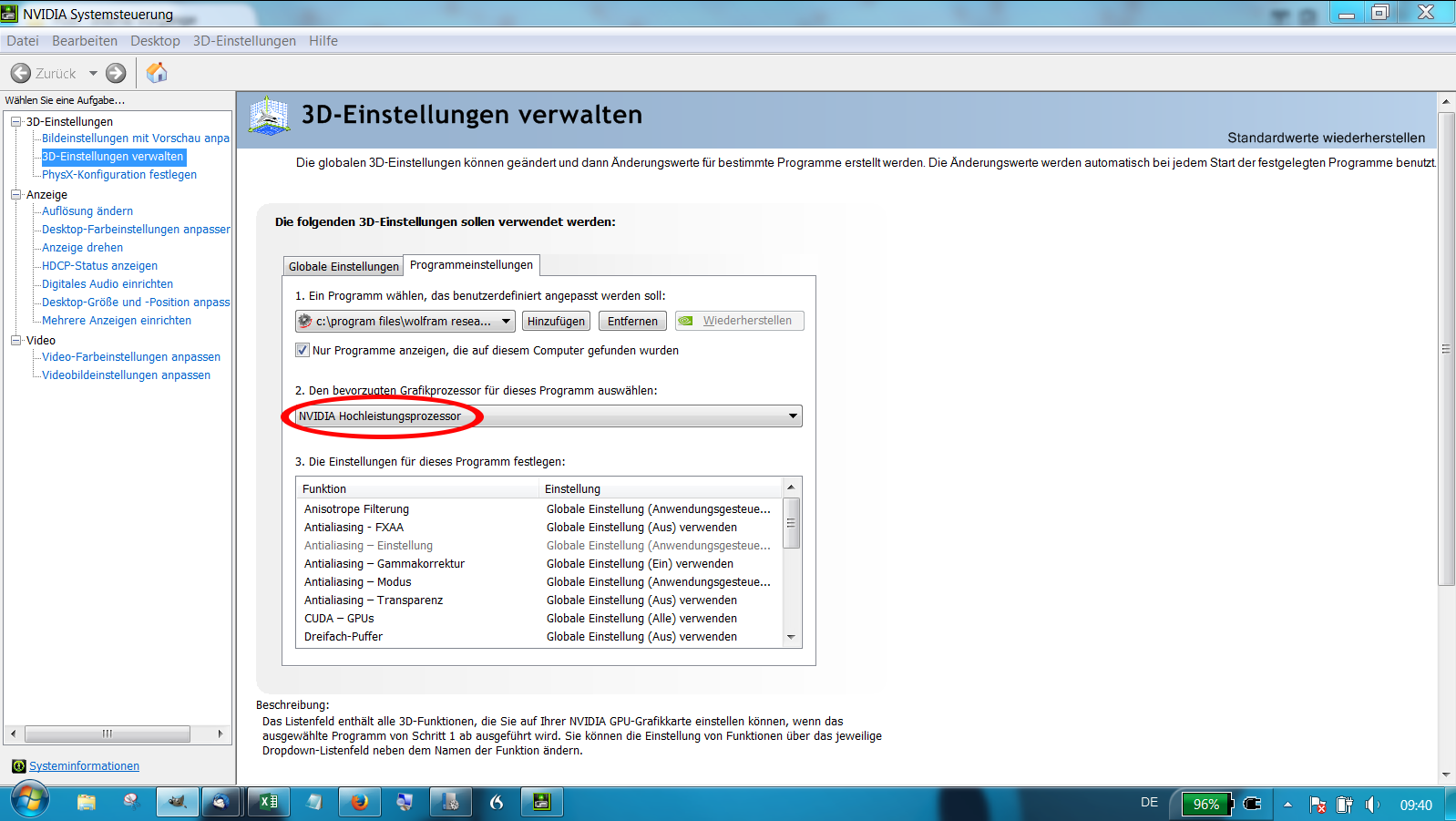The height and width of the screenshot is (821, 1456).
Task: Switch to Thunderbird in the taskbar
Action: coord(221,802)
